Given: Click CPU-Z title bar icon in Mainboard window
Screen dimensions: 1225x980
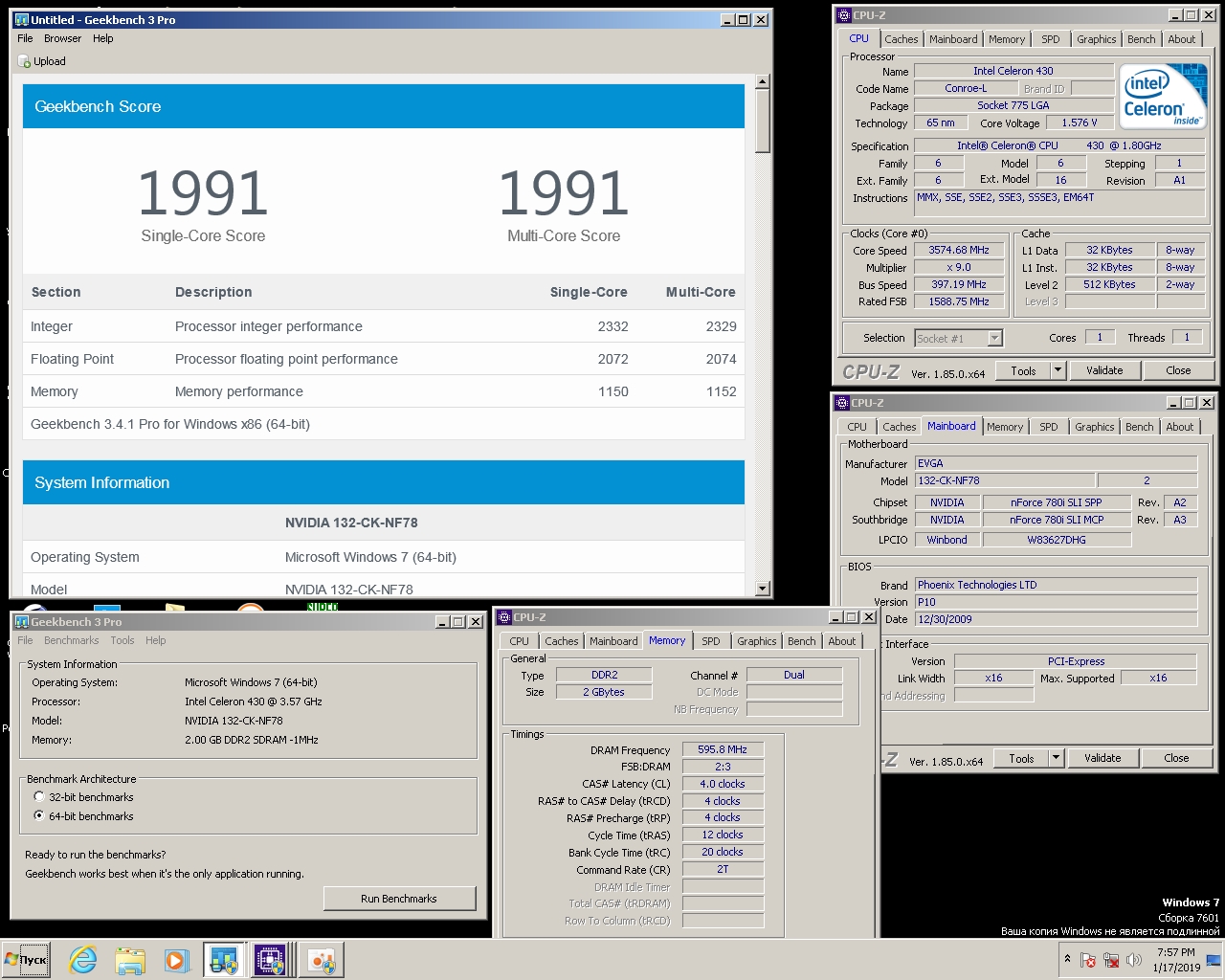Looking at the screenshot, I should (x=842, y=403).
